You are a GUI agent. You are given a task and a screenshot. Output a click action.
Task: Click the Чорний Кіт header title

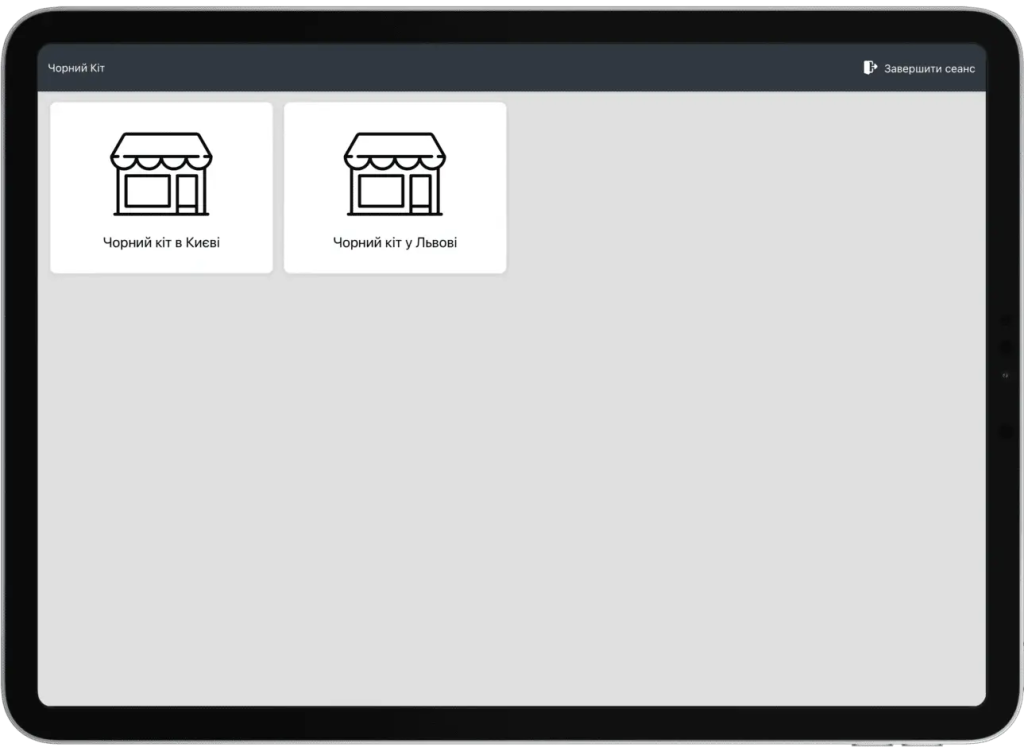76,68
